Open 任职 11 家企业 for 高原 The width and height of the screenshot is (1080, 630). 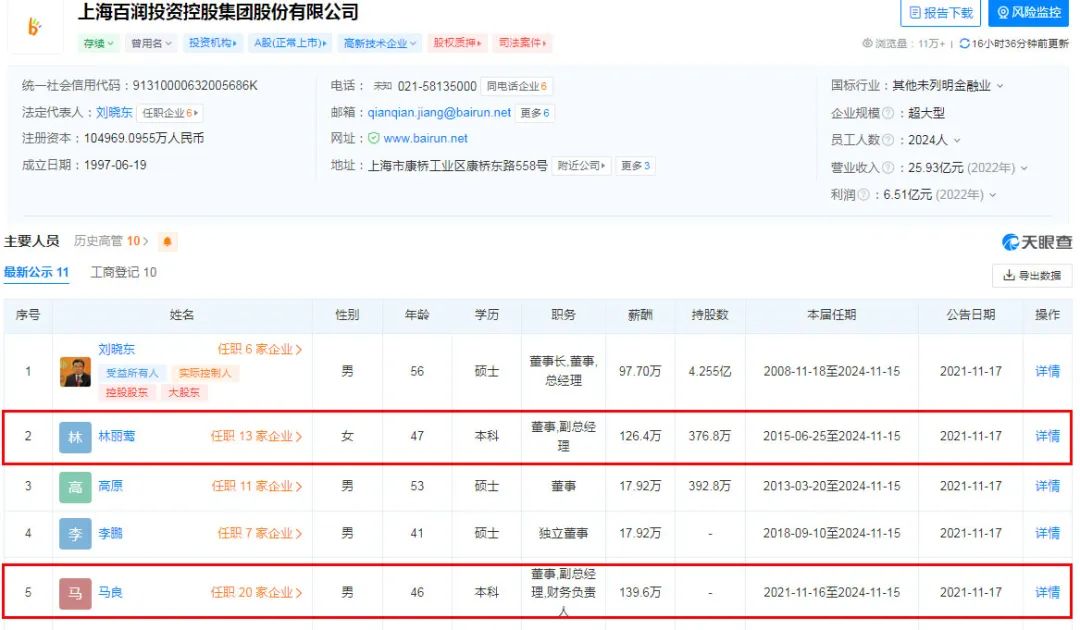(257, 486)
